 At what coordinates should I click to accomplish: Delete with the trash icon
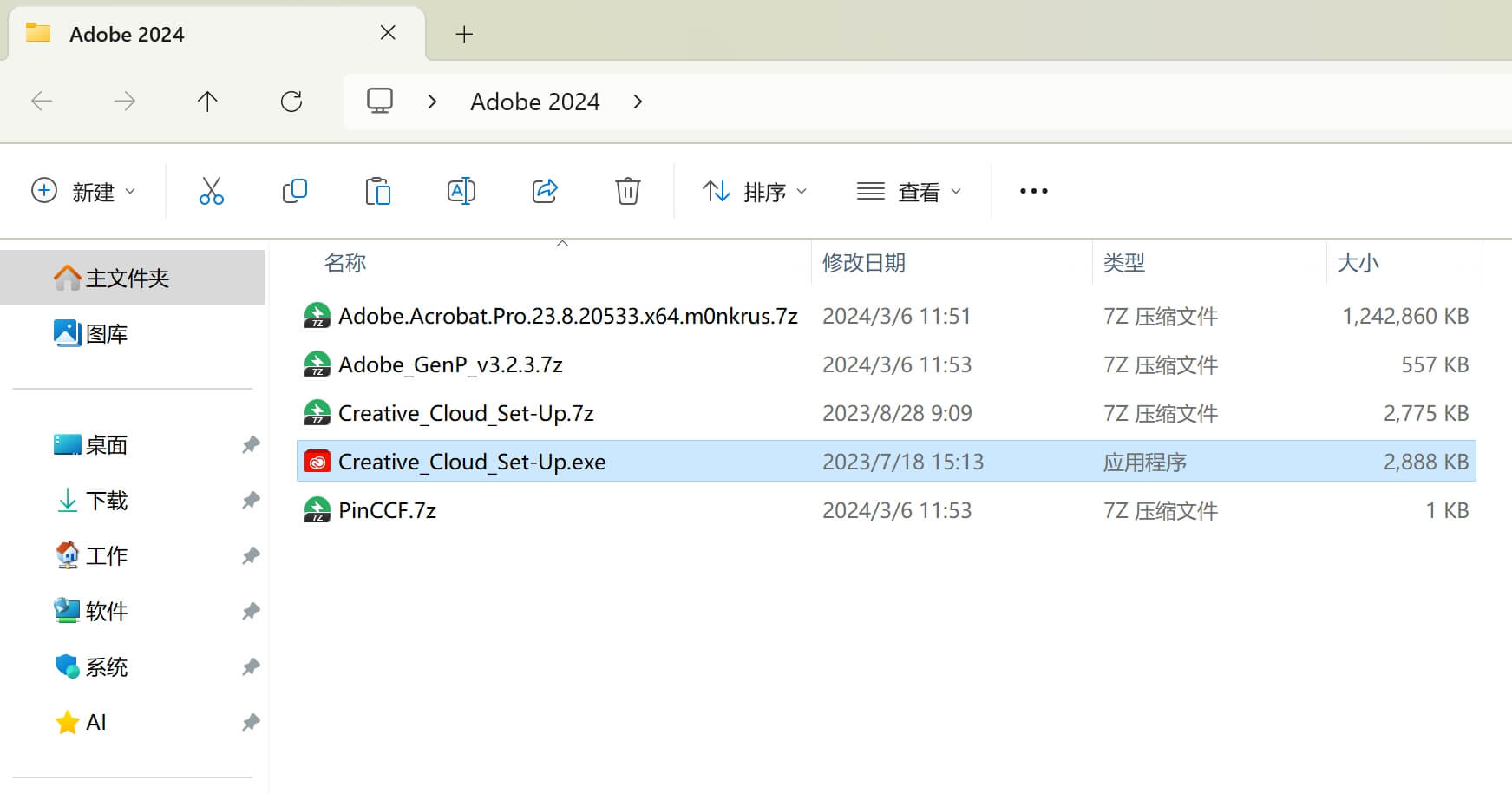pos(628,191)
